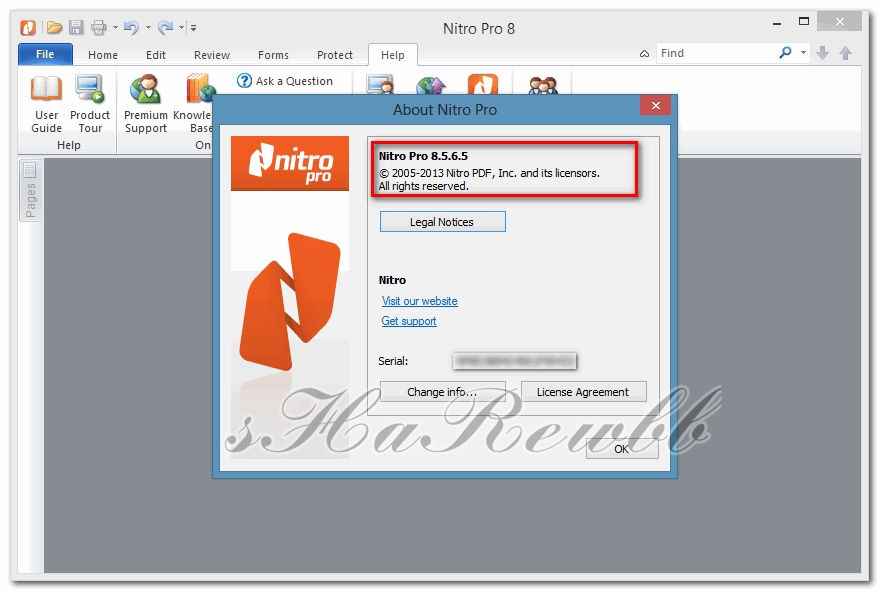
Task: Open the User Guide
Action: click(x=47, y=104)
